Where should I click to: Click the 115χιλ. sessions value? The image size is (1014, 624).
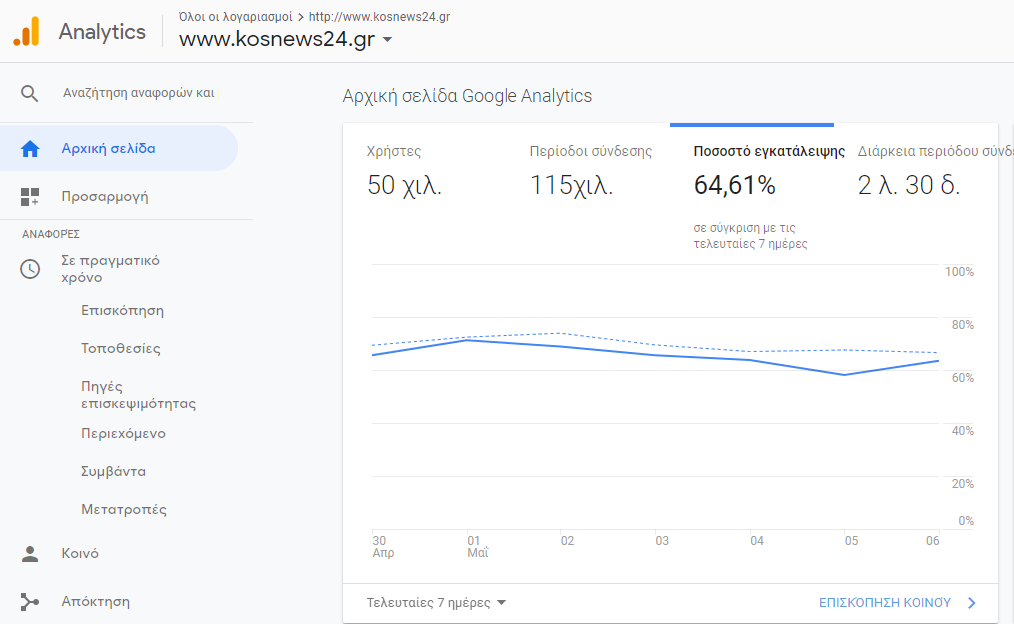pos(571,186)
